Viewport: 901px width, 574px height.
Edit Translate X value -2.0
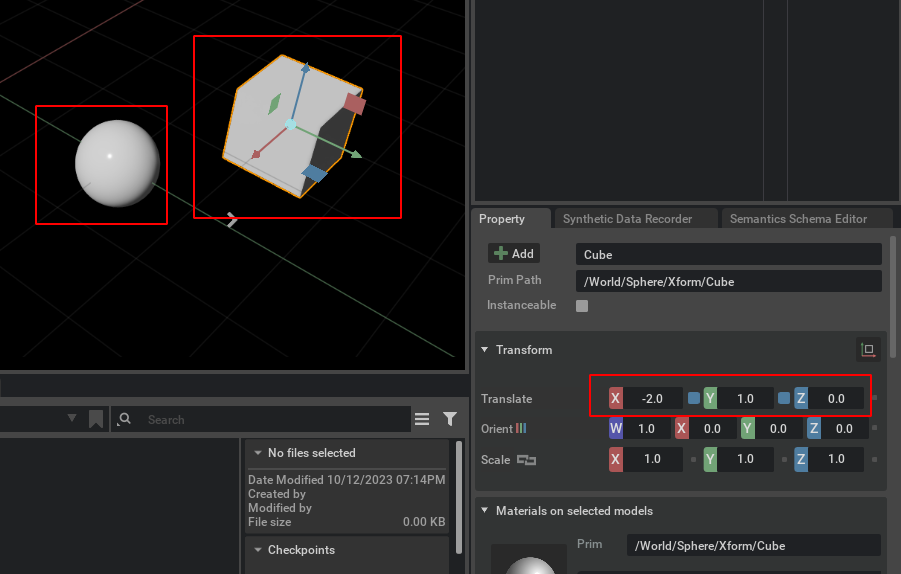coord(652,398)
